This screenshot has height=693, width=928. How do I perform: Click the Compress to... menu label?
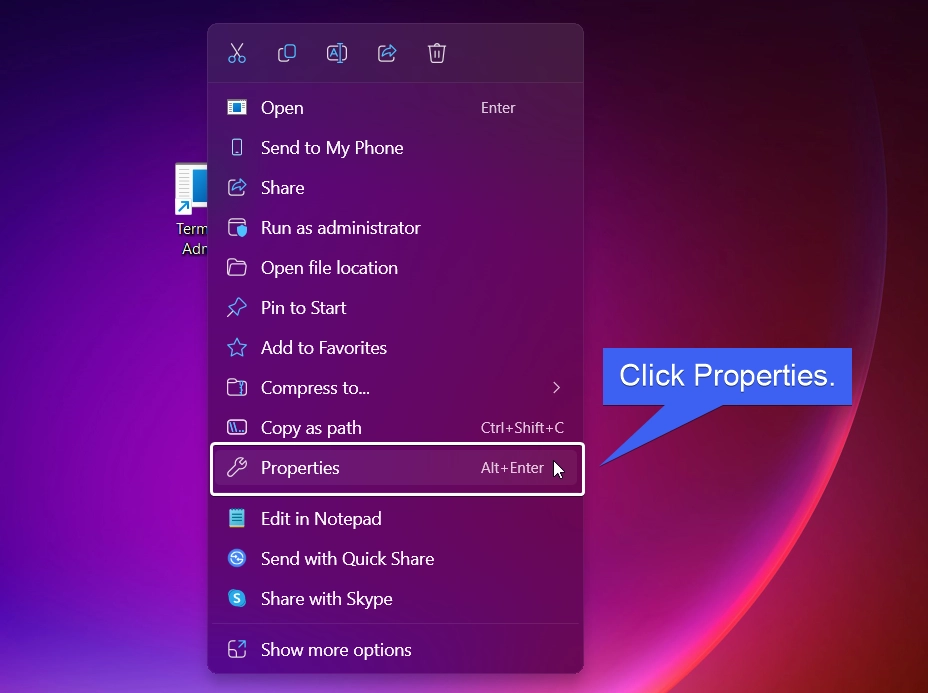point(315,388)
